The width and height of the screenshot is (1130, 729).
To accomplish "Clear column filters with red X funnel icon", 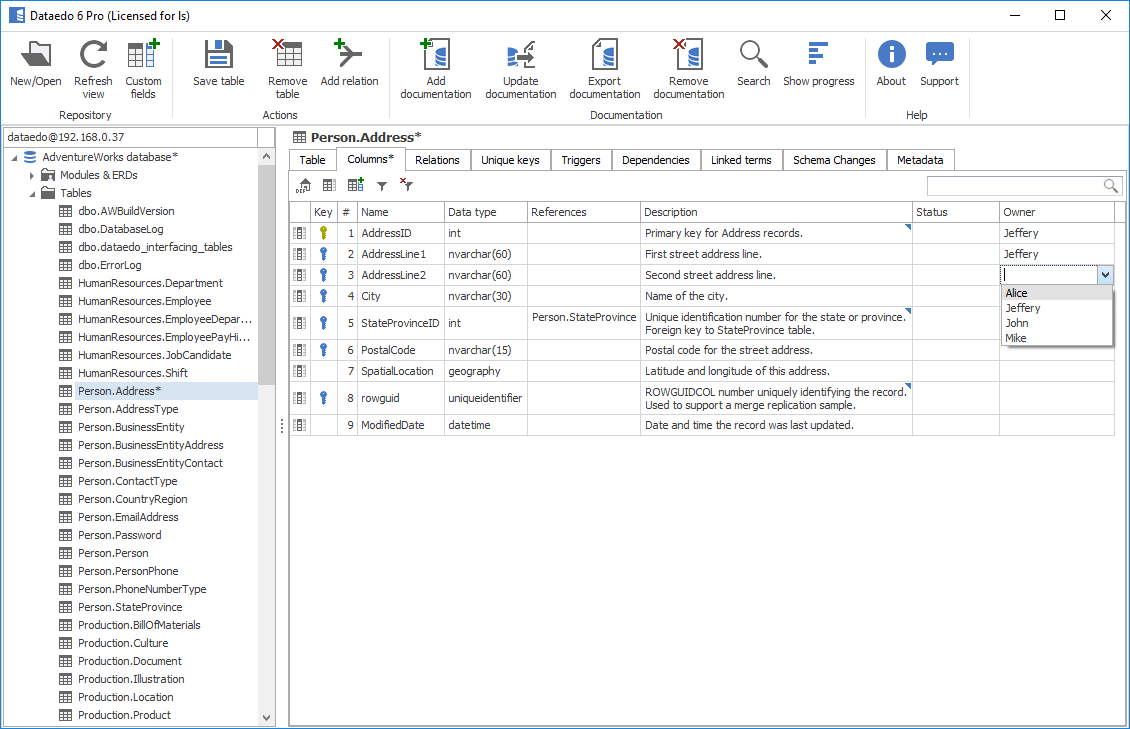I will pos(407,185).
